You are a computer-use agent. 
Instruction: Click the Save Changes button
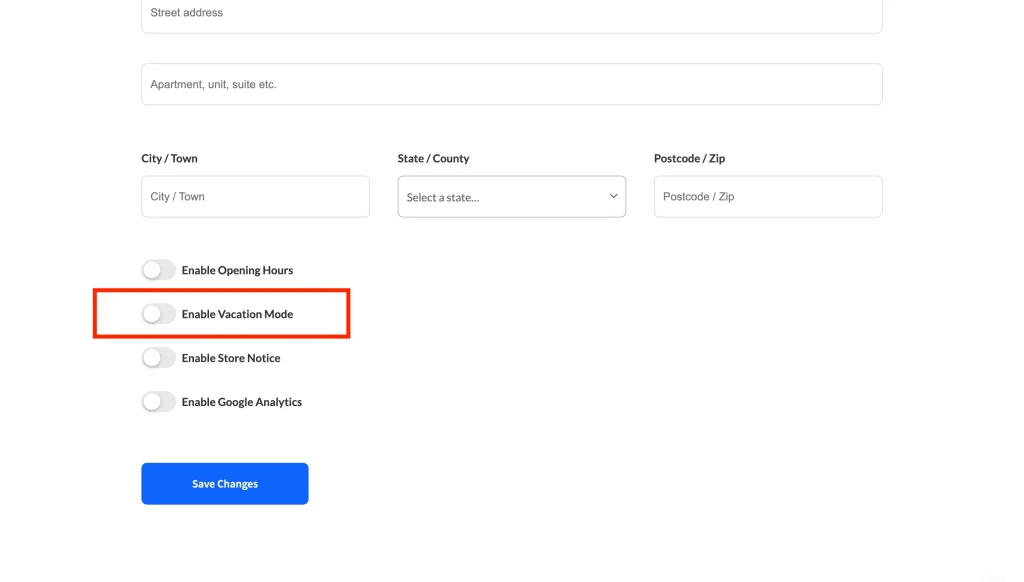pyautogui.click(x=225, y=483)
